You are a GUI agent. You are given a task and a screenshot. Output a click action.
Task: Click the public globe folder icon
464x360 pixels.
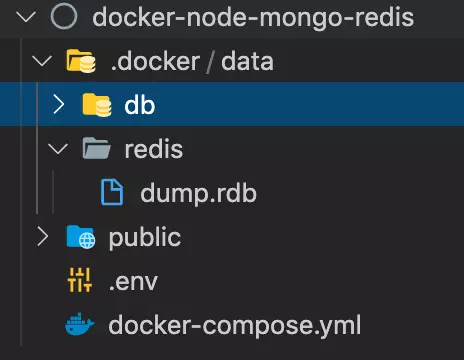[x=81, y=237]
